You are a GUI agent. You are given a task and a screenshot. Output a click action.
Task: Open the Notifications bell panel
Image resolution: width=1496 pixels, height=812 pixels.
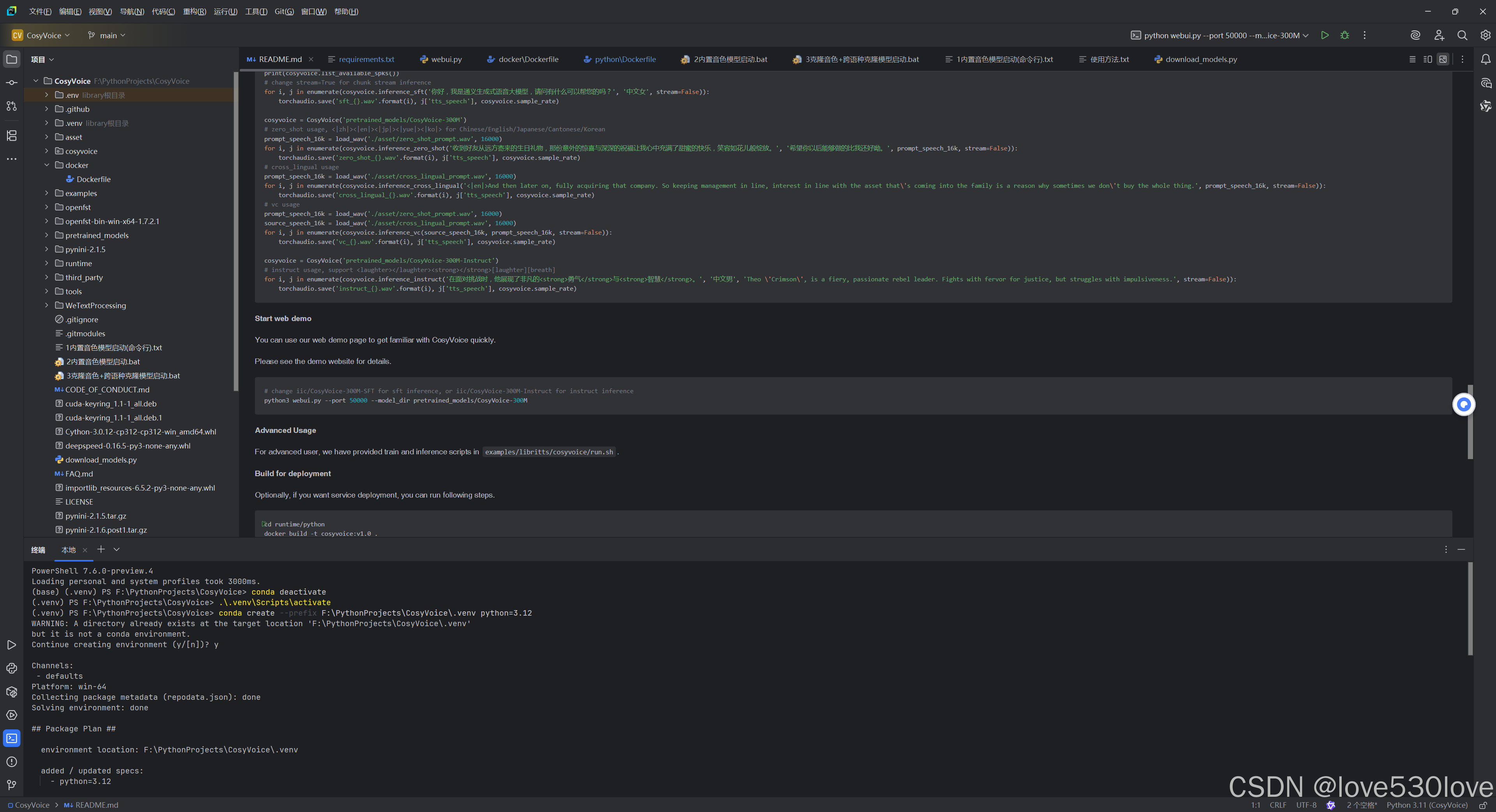[1485, 59]
